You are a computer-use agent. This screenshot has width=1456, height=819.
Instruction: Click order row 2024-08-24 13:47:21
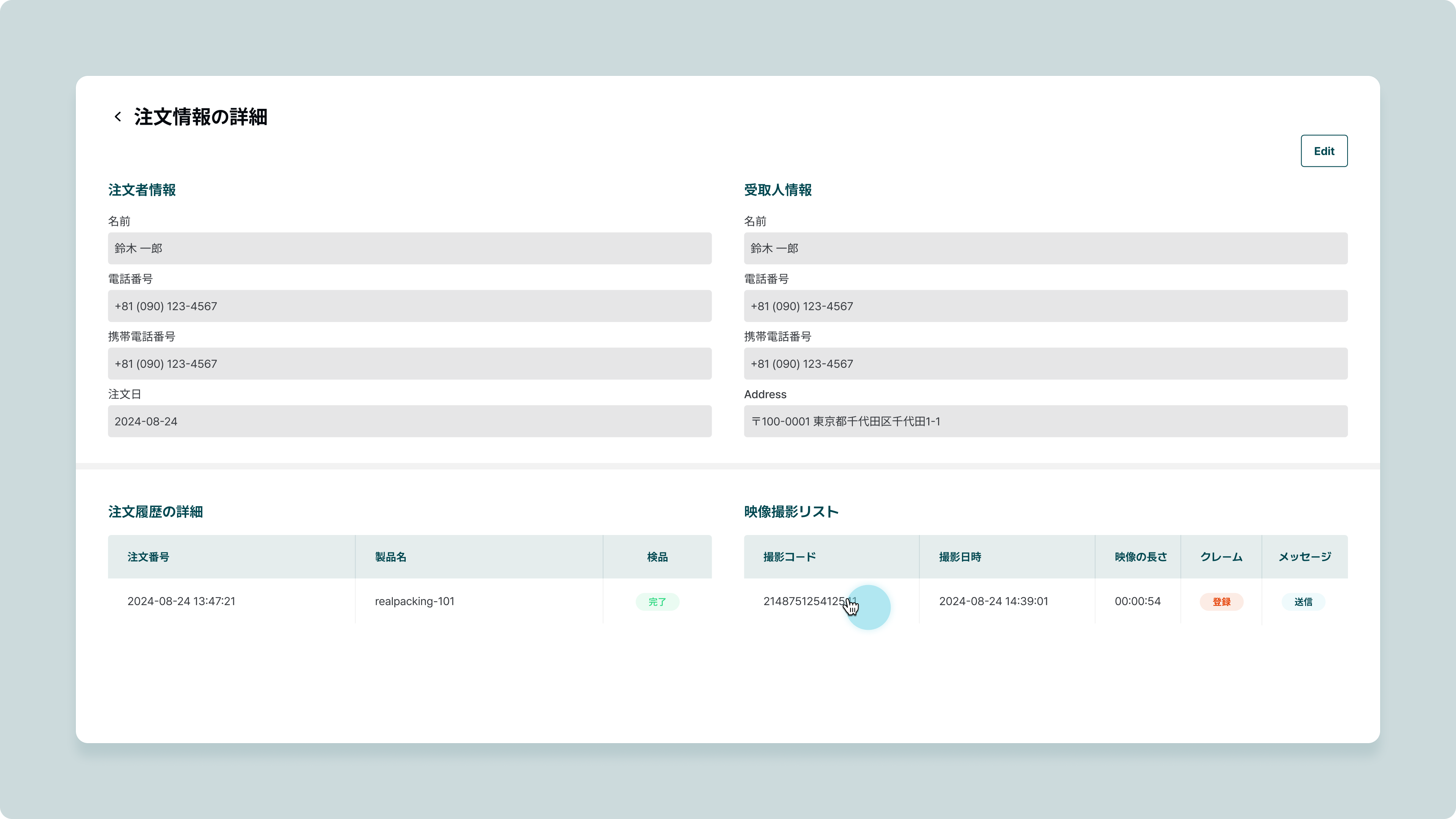181,601
